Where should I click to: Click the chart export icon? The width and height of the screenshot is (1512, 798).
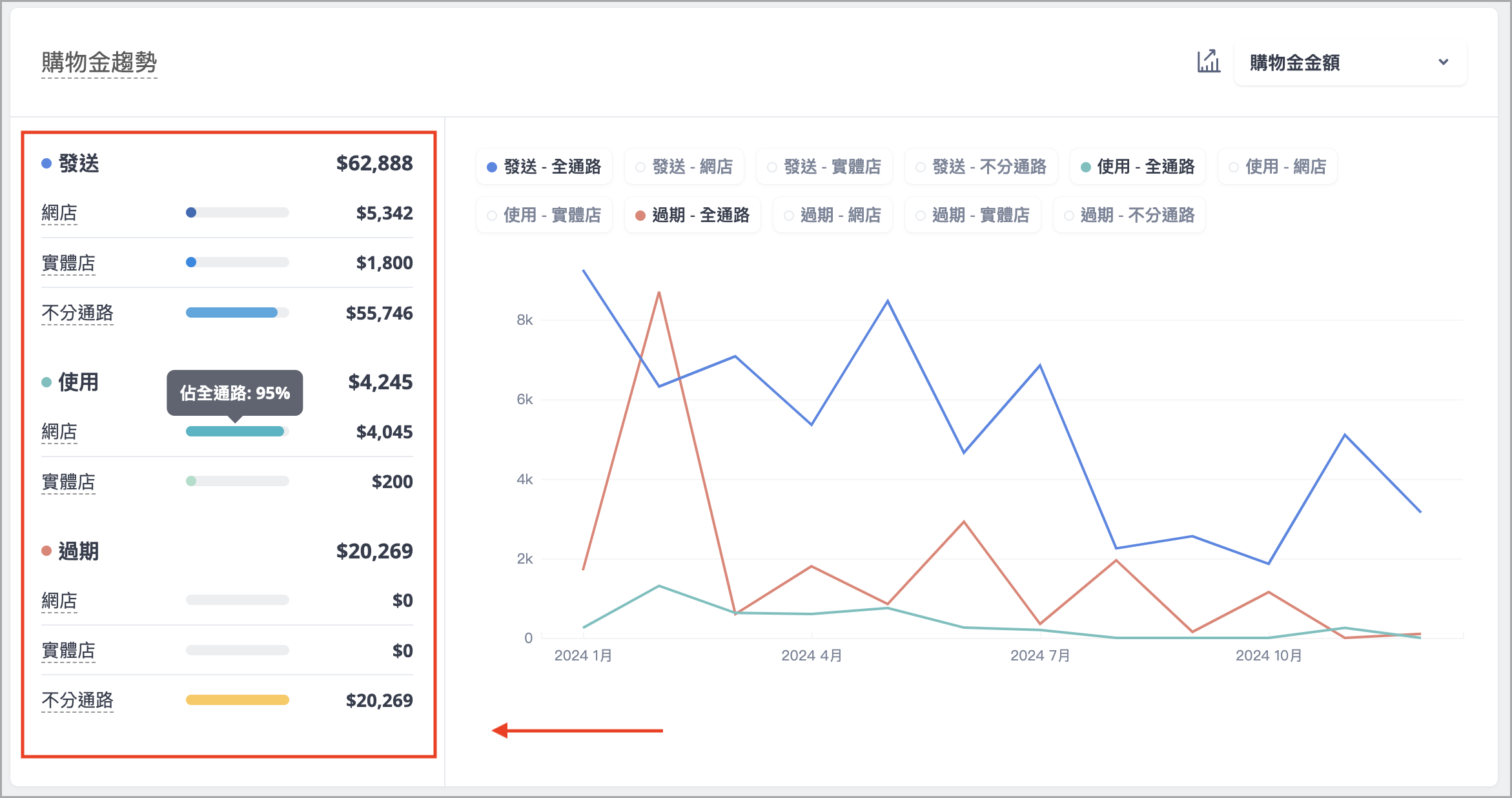pyautogui.click(x=1209, y=62)
